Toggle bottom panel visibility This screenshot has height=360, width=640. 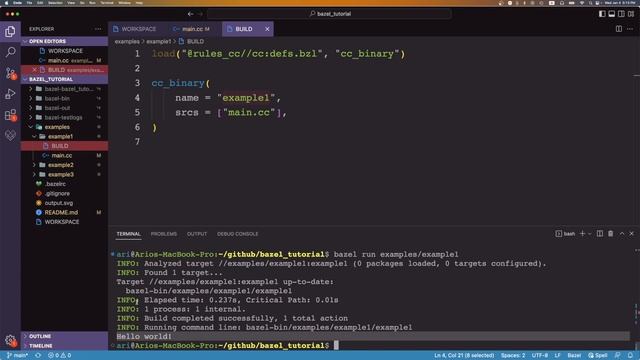pos(611,14)
